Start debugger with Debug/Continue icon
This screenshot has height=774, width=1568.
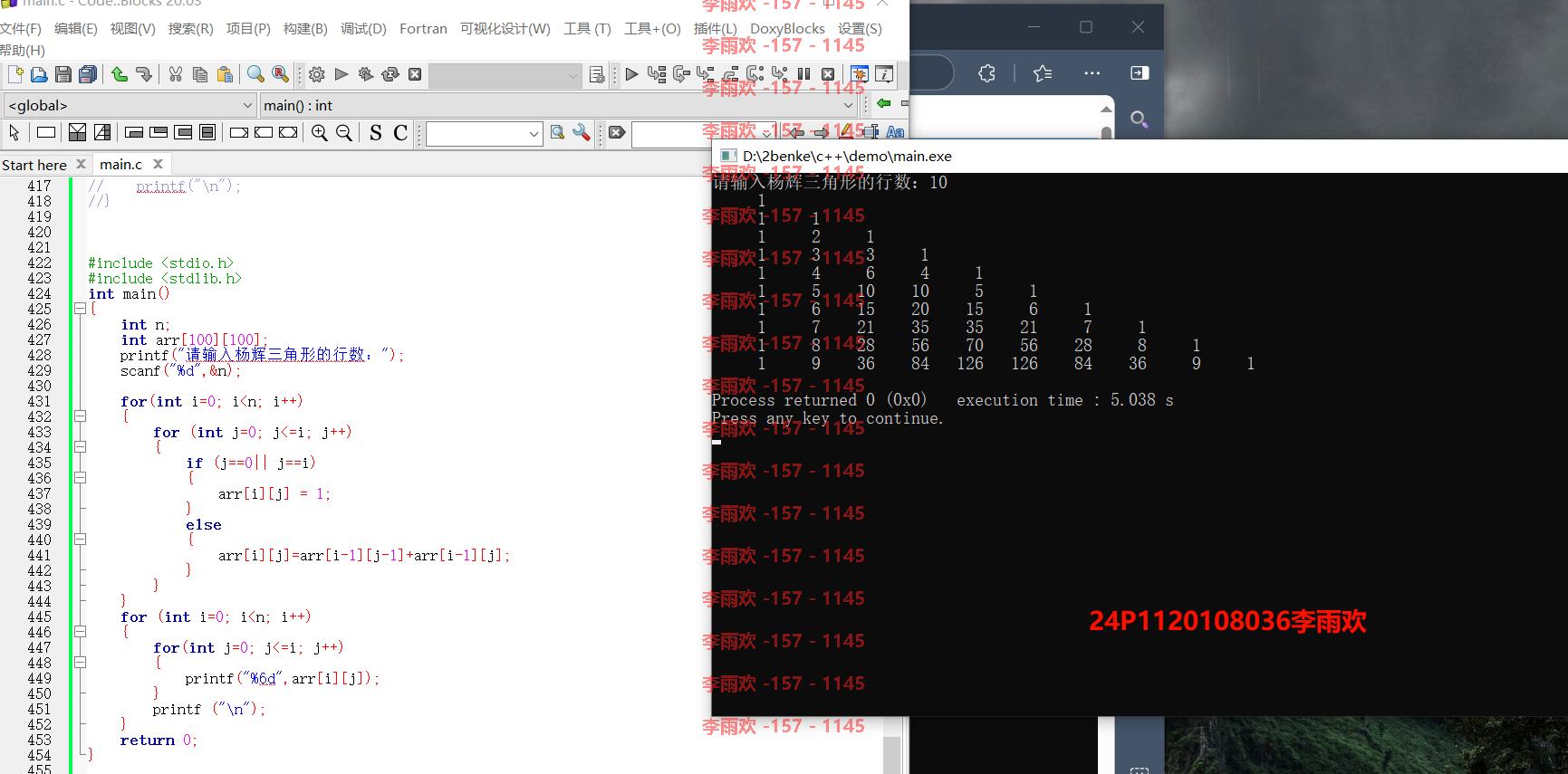point(632,74)
